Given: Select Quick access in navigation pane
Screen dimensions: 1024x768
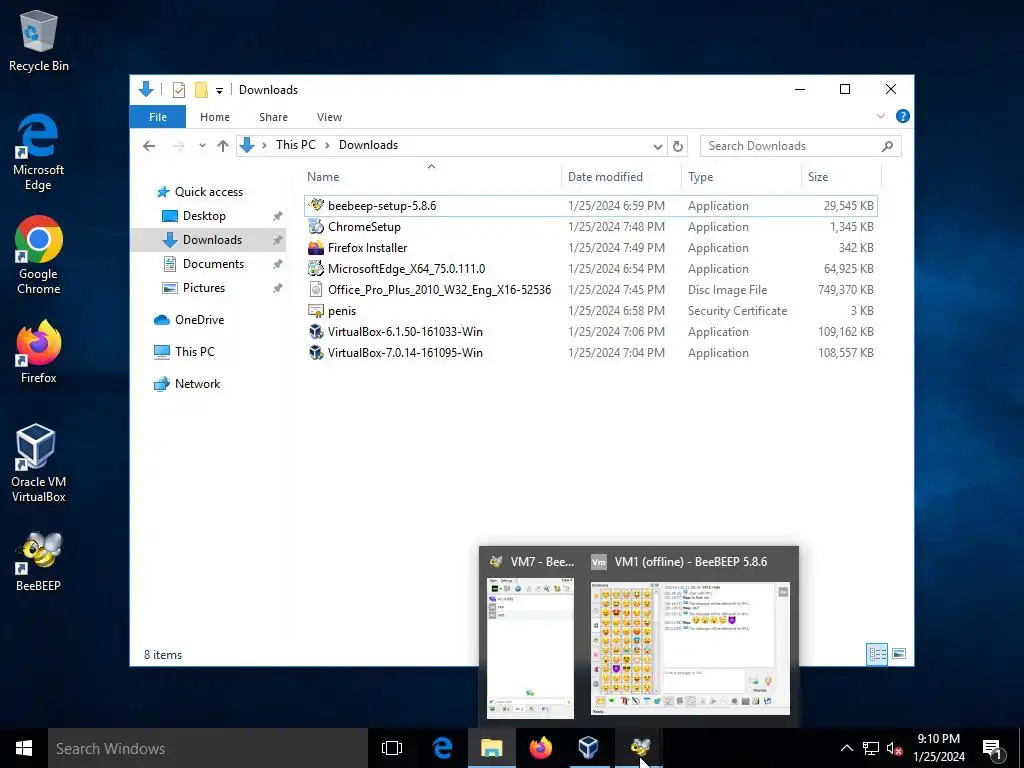Looking at the screenshot, I should [208, 191].
